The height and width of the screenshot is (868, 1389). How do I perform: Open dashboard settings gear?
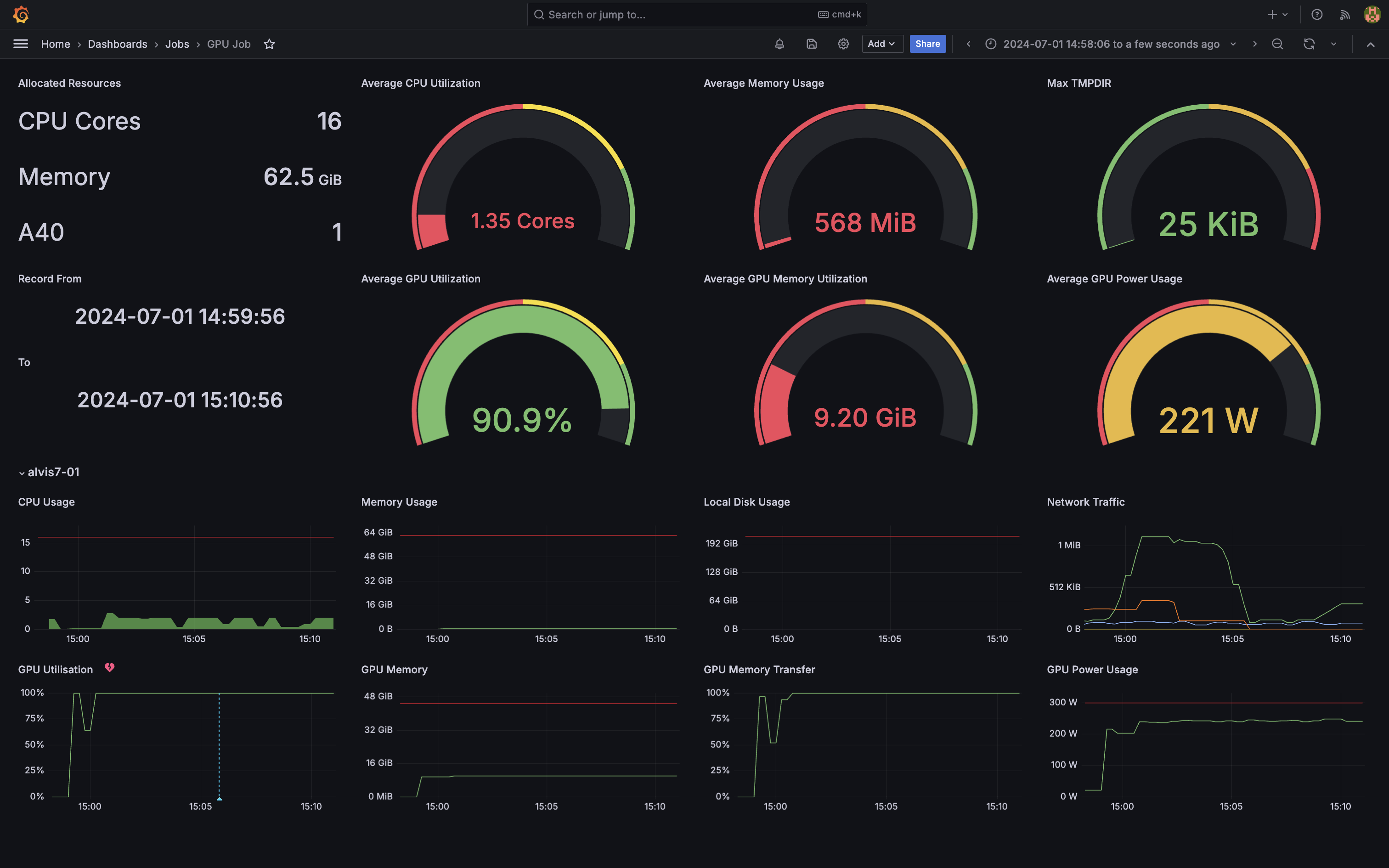(x=842, y=44)
